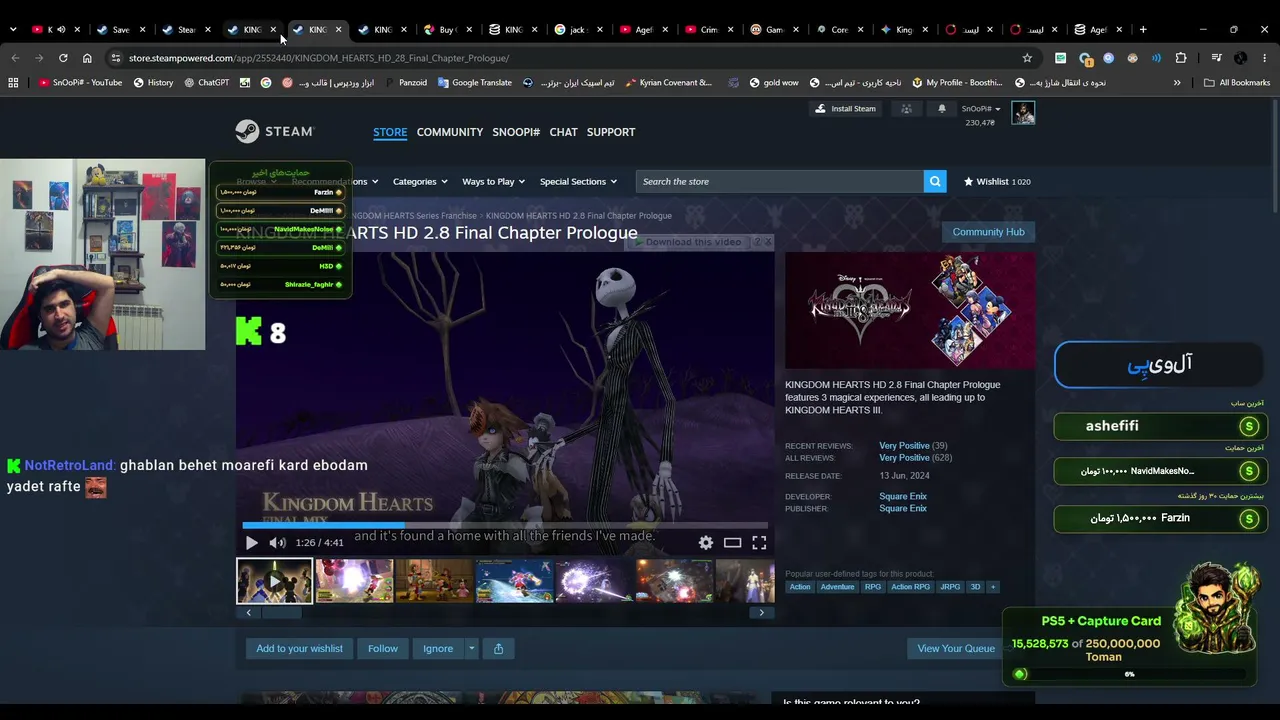Go to the browser home page icon
The image size is (1280, 720).
click(87, 58)
